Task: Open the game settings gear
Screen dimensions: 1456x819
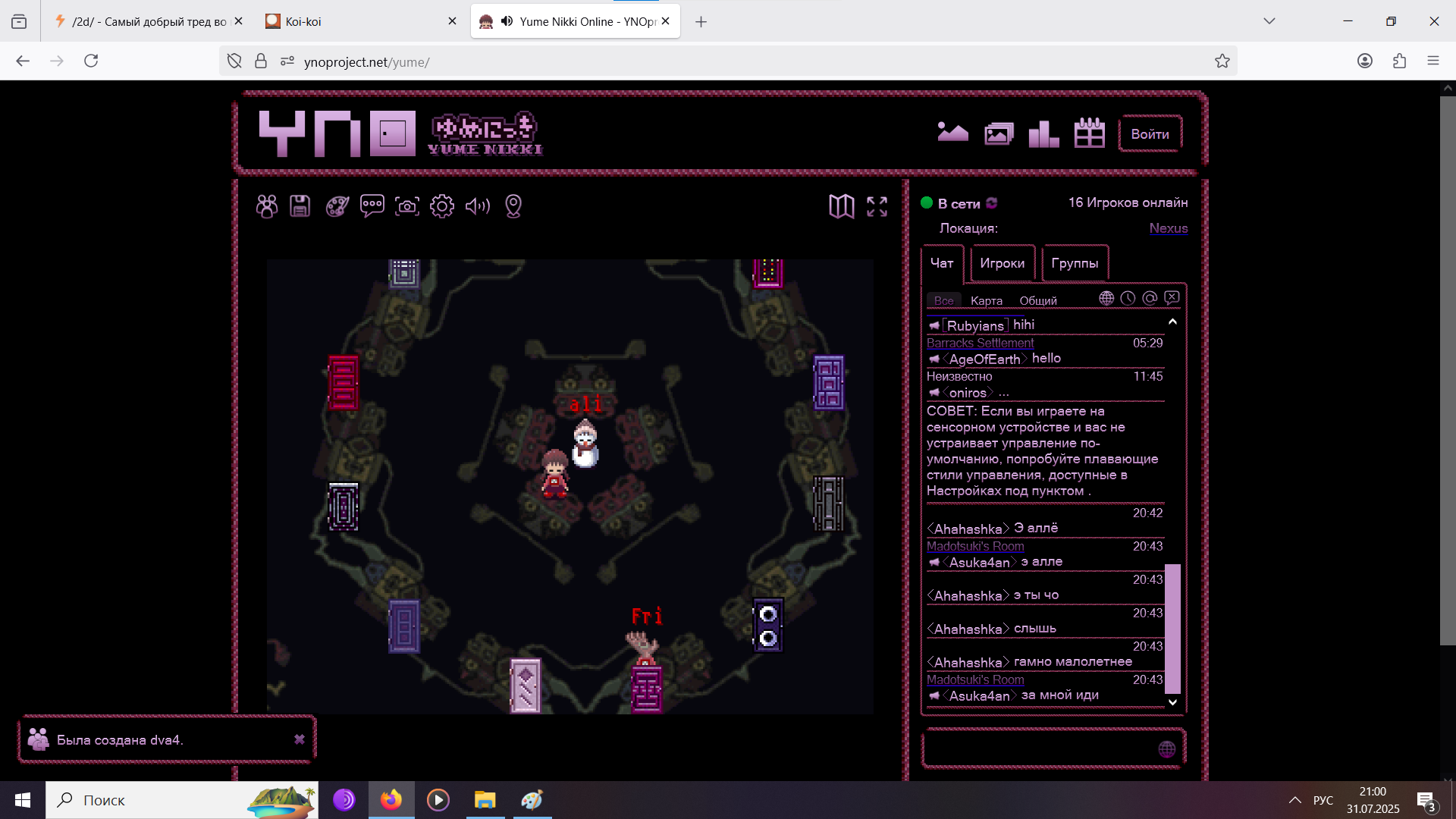Action: [x=442, y=206]
